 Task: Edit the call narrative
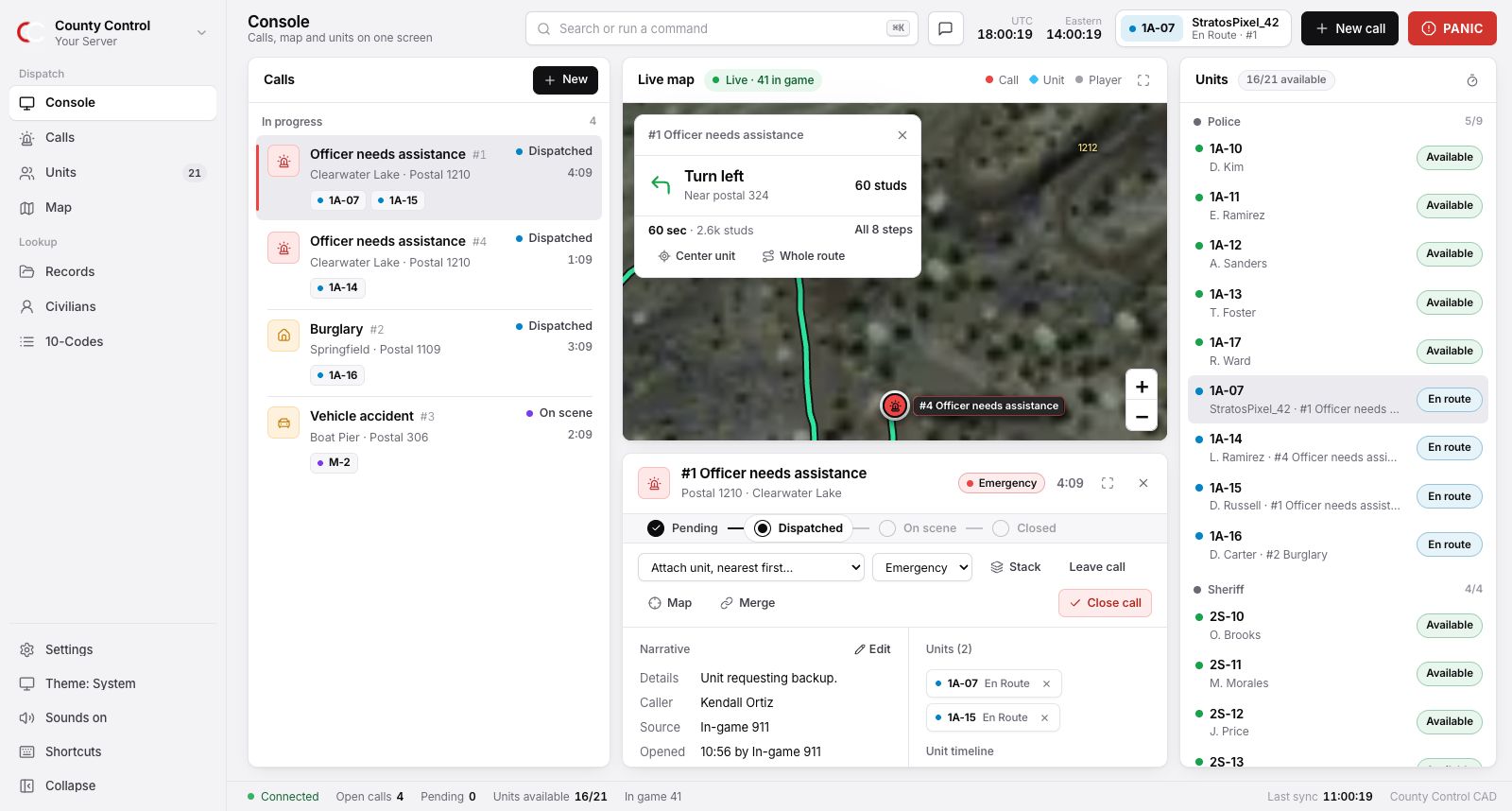(872, 649)
